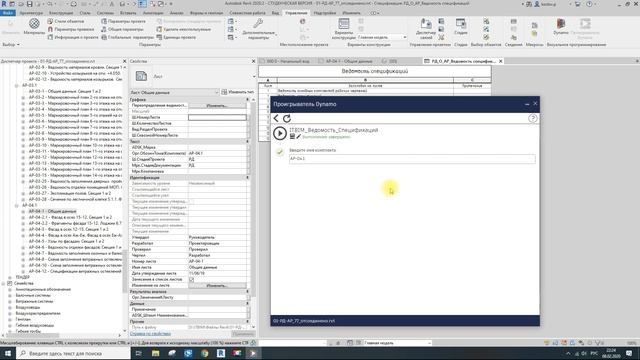Viewport: 640px width, 360px height.
Task: Click Purge Unused (Удалить неиспользуемые)
Action: [x=184, y=29]
